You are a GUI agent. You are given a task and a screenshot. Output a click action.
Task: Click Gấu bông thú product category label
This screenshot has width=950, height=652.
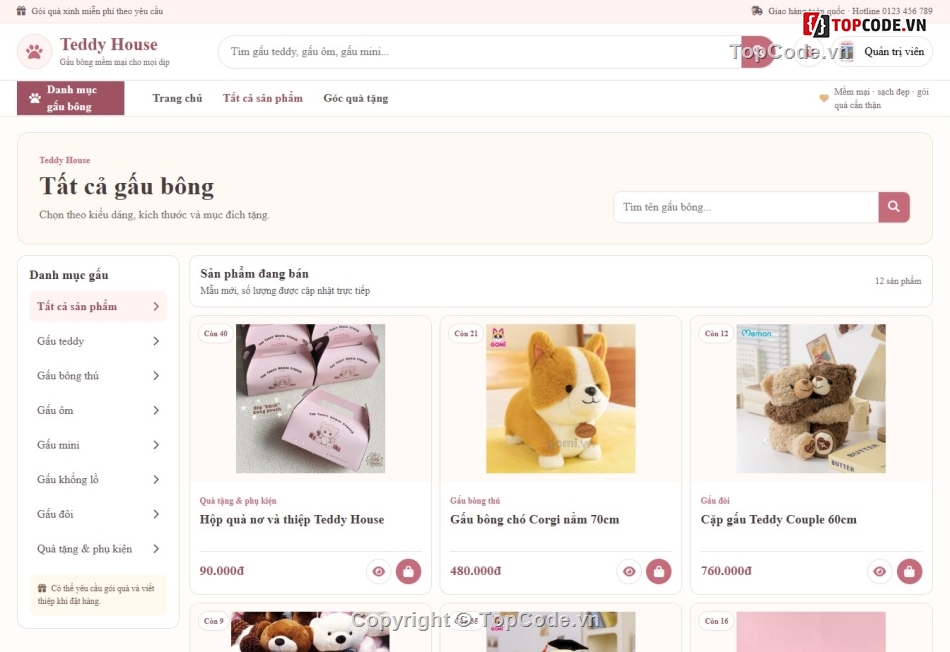475,501
